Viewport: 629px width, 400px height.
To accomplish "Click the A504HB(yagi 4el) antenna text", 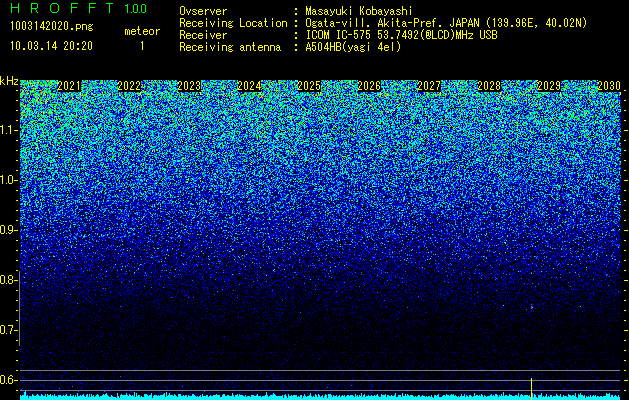I will pyautogui.click(x=353, y=47).
